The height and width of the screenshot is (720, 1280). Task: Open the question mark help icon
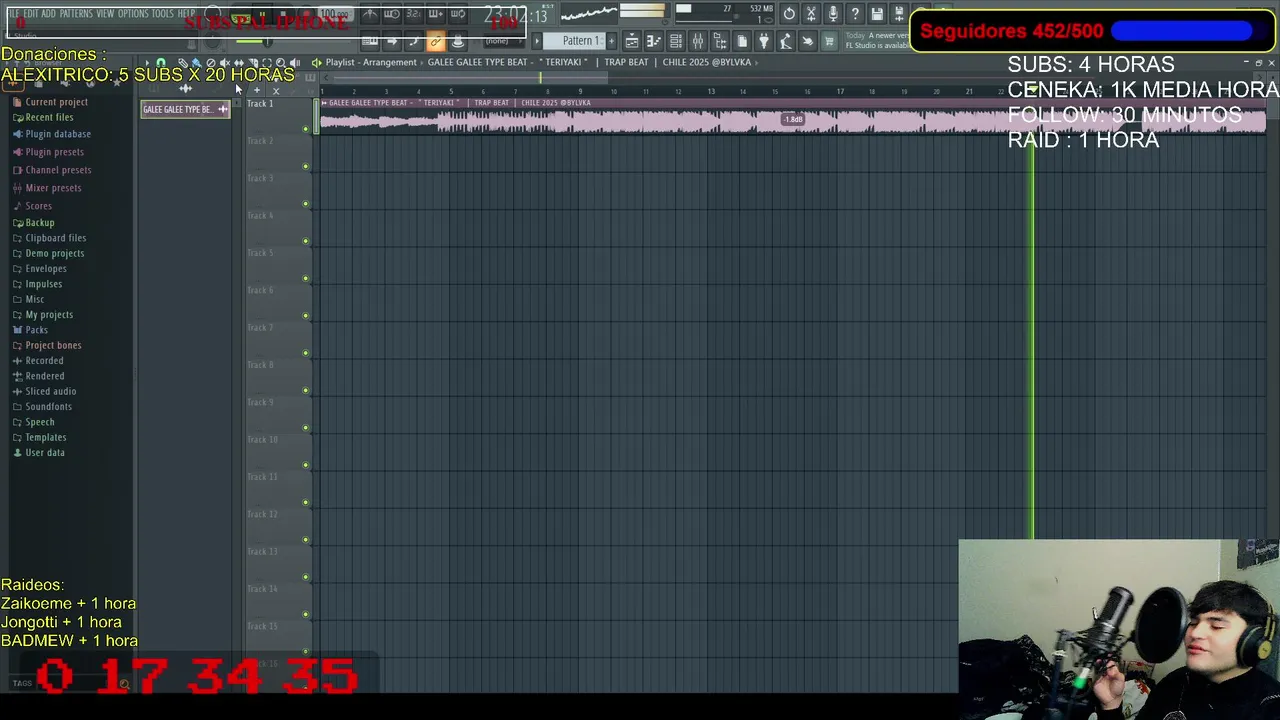855,14
